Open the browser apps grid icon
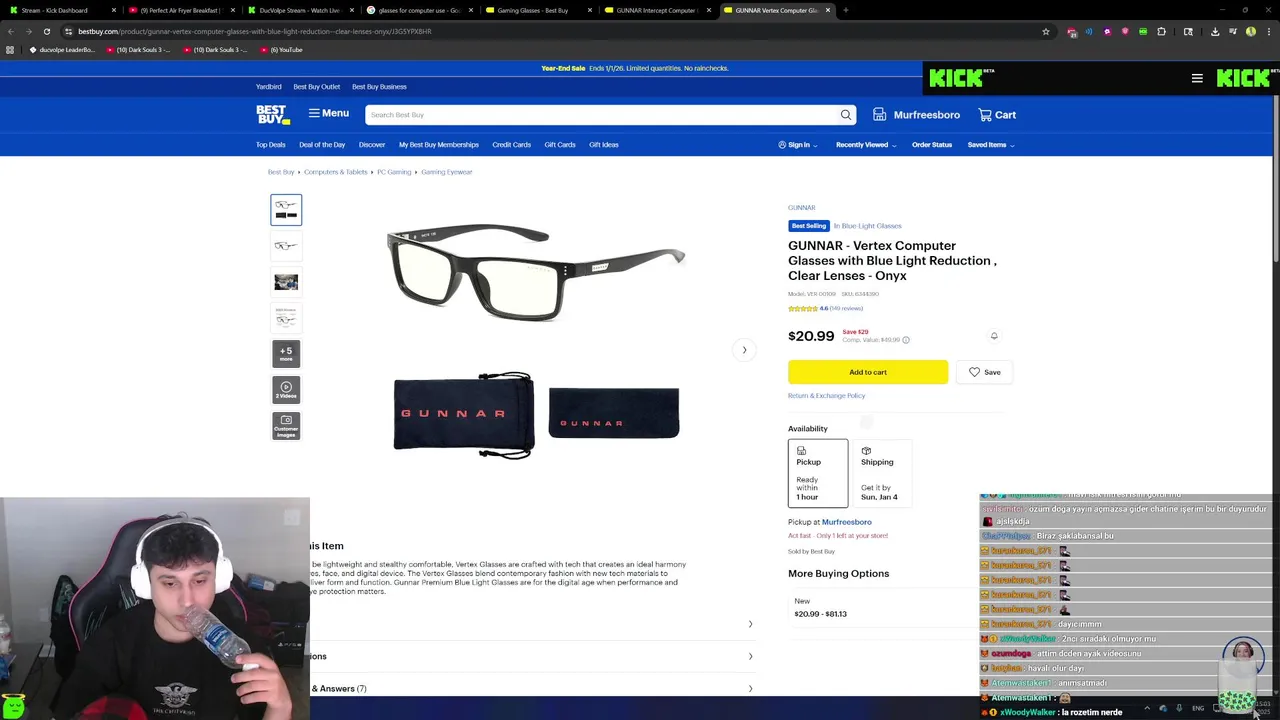Viewport: 1280px width, 720px height. [10, 50]
